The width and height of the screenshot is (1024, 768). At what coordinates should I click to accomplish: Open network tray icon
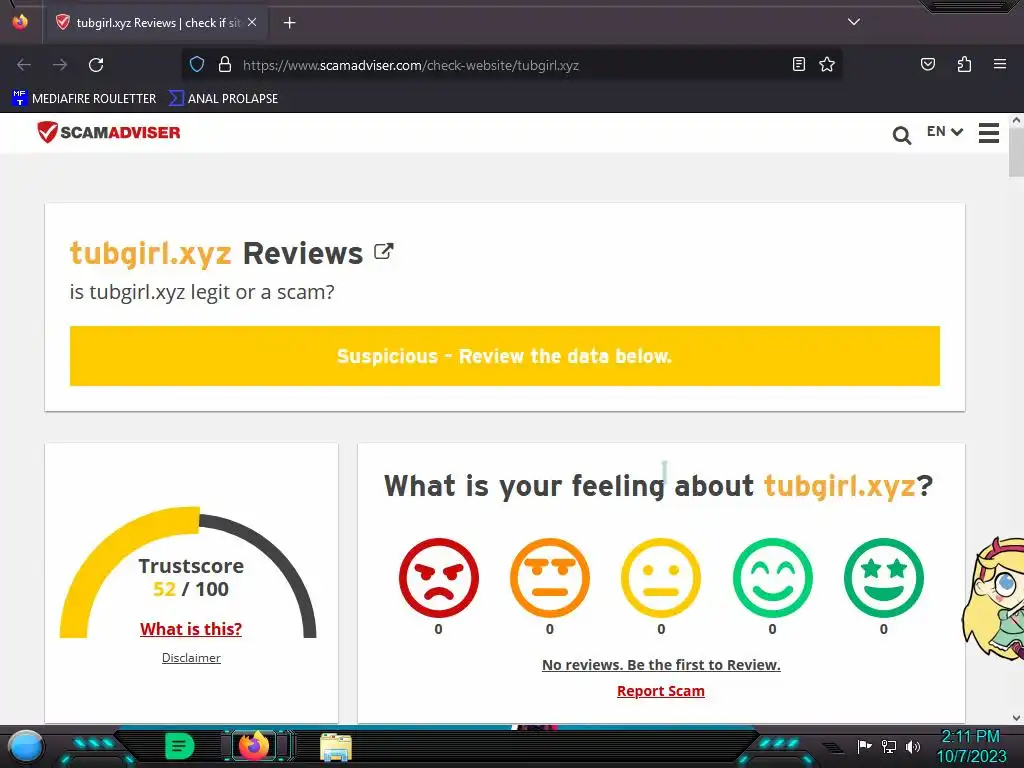tap(888, 746)
